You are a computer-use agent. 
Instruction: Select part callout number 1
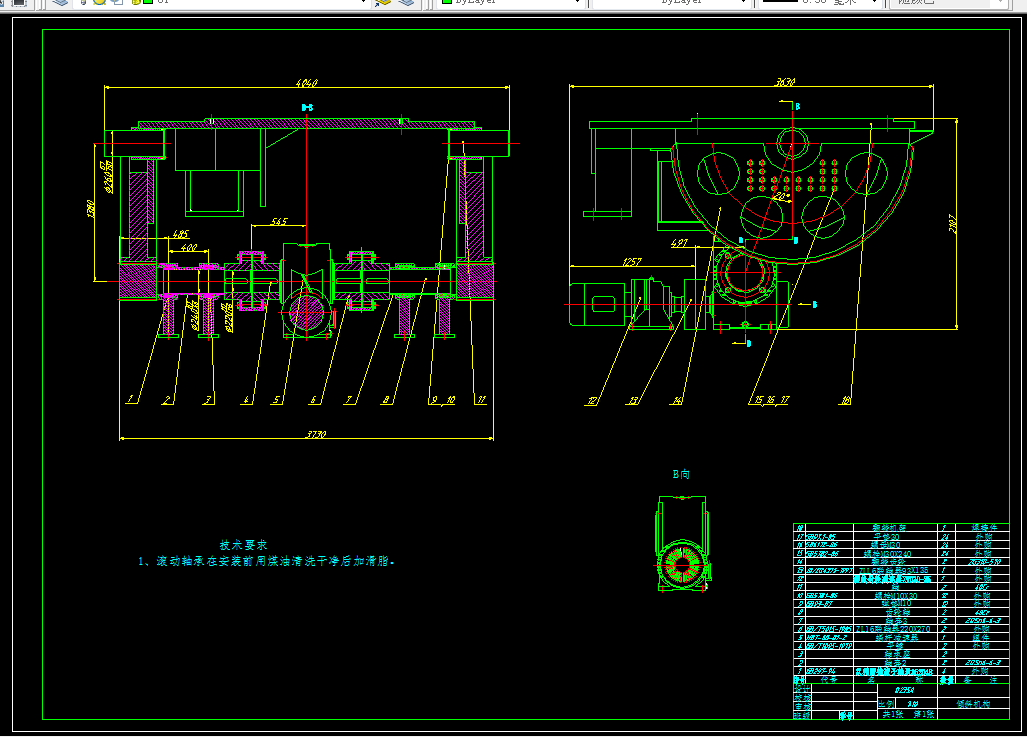130,399
